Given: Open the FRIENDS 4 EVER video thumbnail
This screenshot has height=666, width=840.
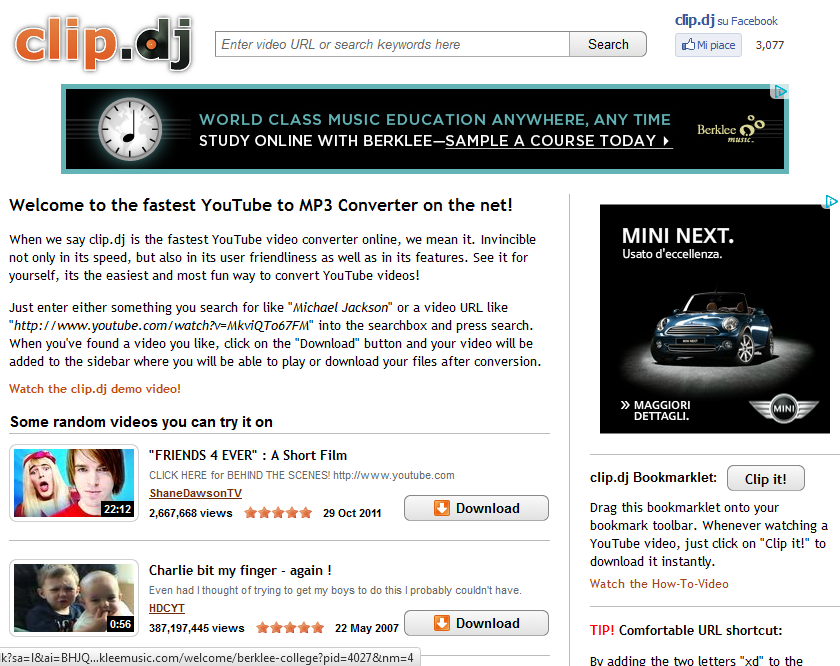Looking at the screenshot, I should pos(74,483).
